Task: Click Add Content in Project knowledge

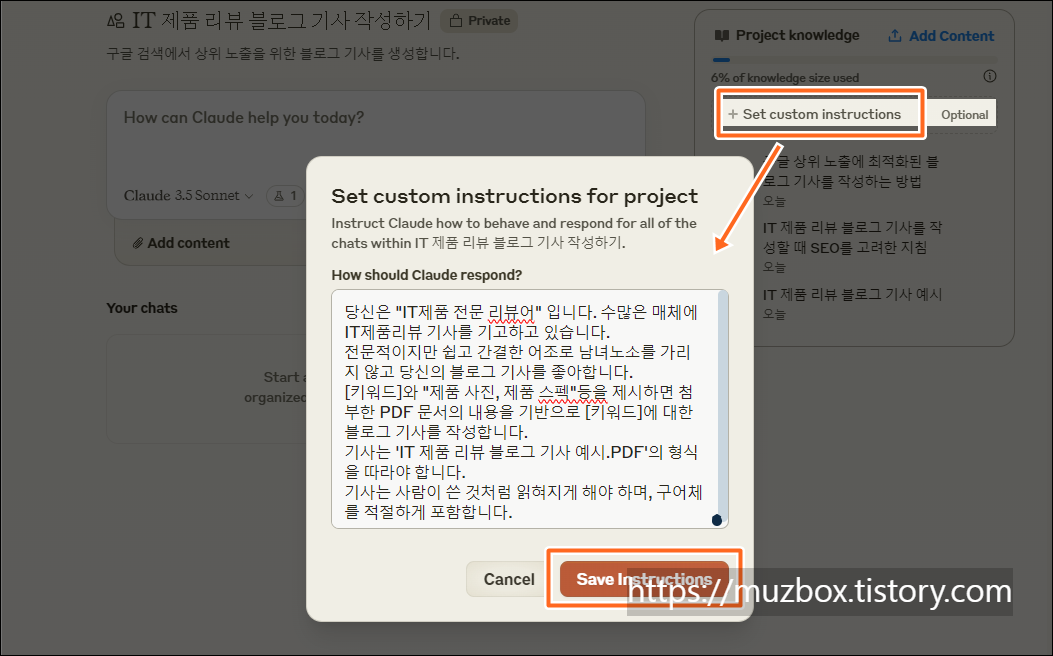Action: point(941,36)
